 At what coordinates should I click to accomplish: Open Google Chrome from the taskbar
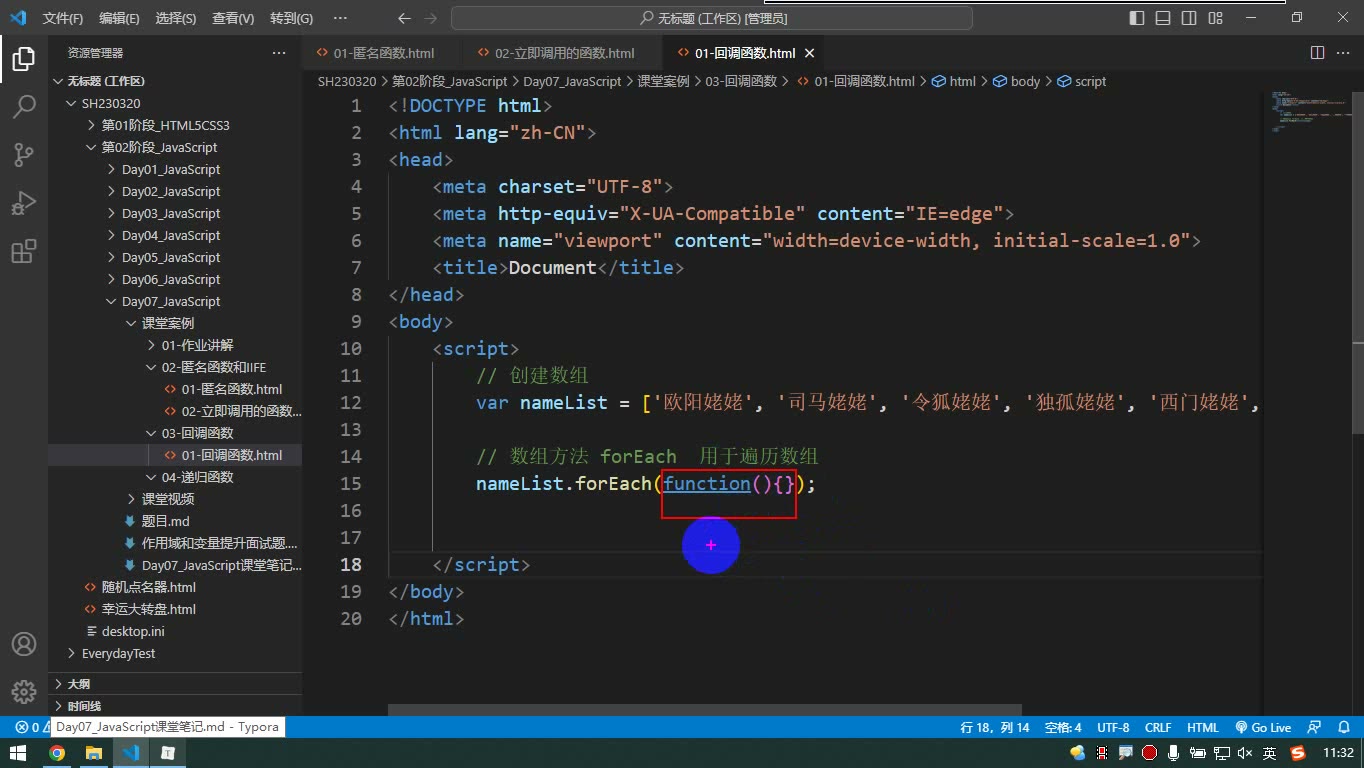(x=57, y=753)
